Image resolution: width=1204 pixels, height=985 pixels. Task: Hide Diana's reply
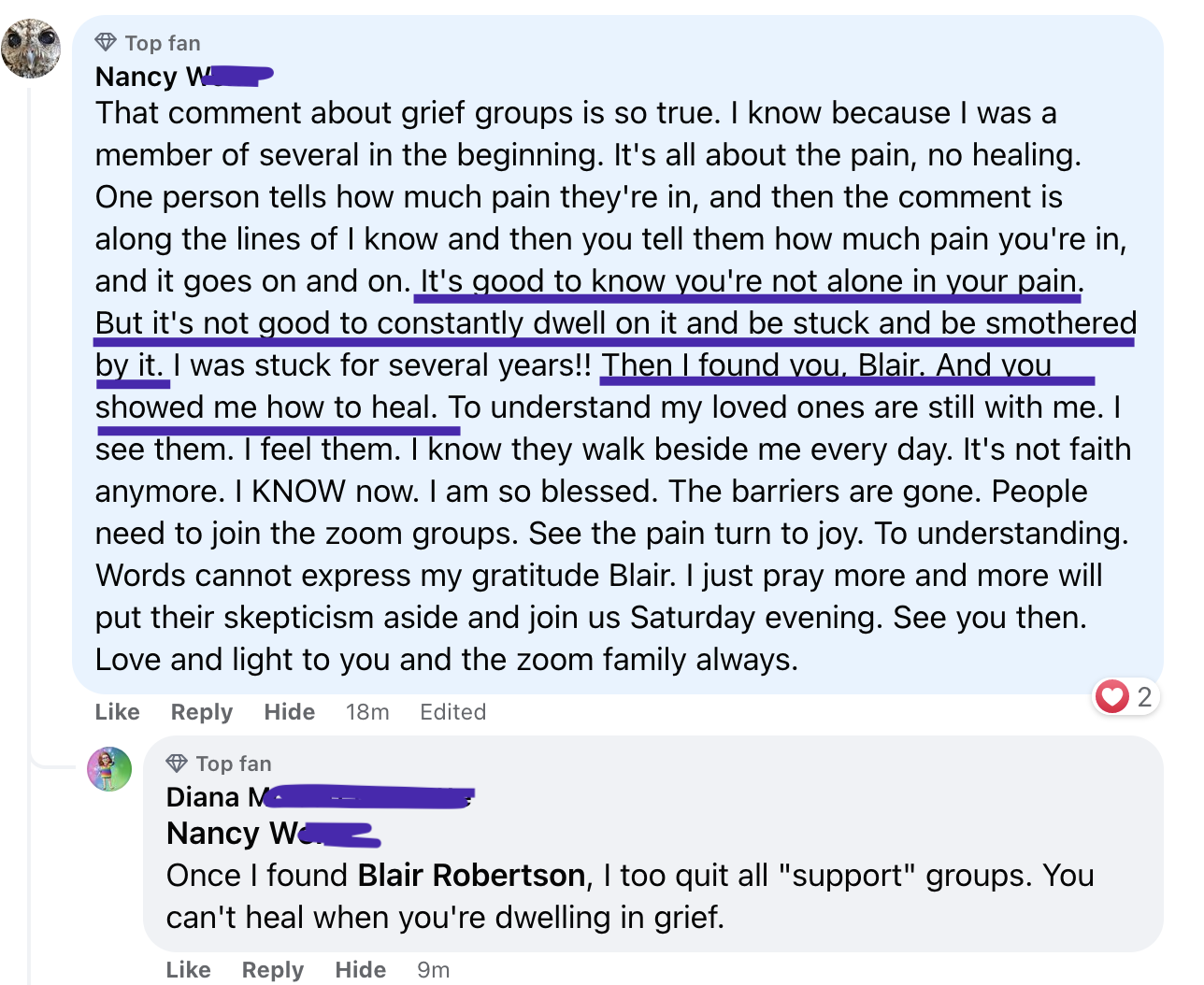coord(360,970)
